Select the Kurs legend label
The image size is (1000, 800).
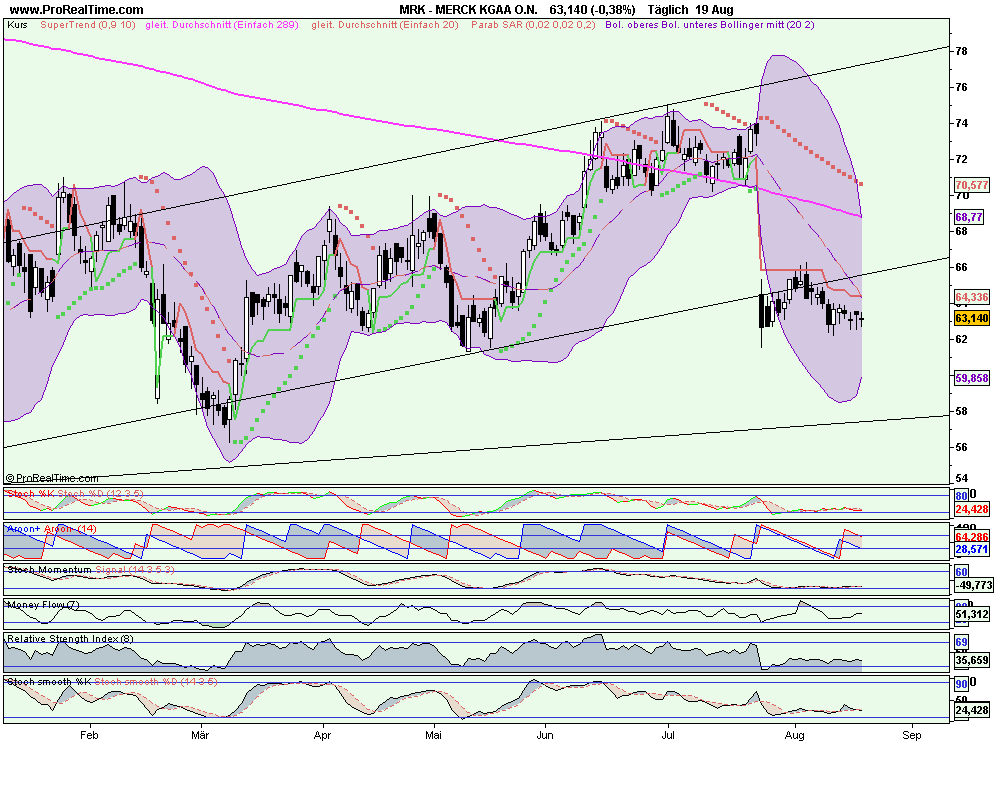point(17,25)
